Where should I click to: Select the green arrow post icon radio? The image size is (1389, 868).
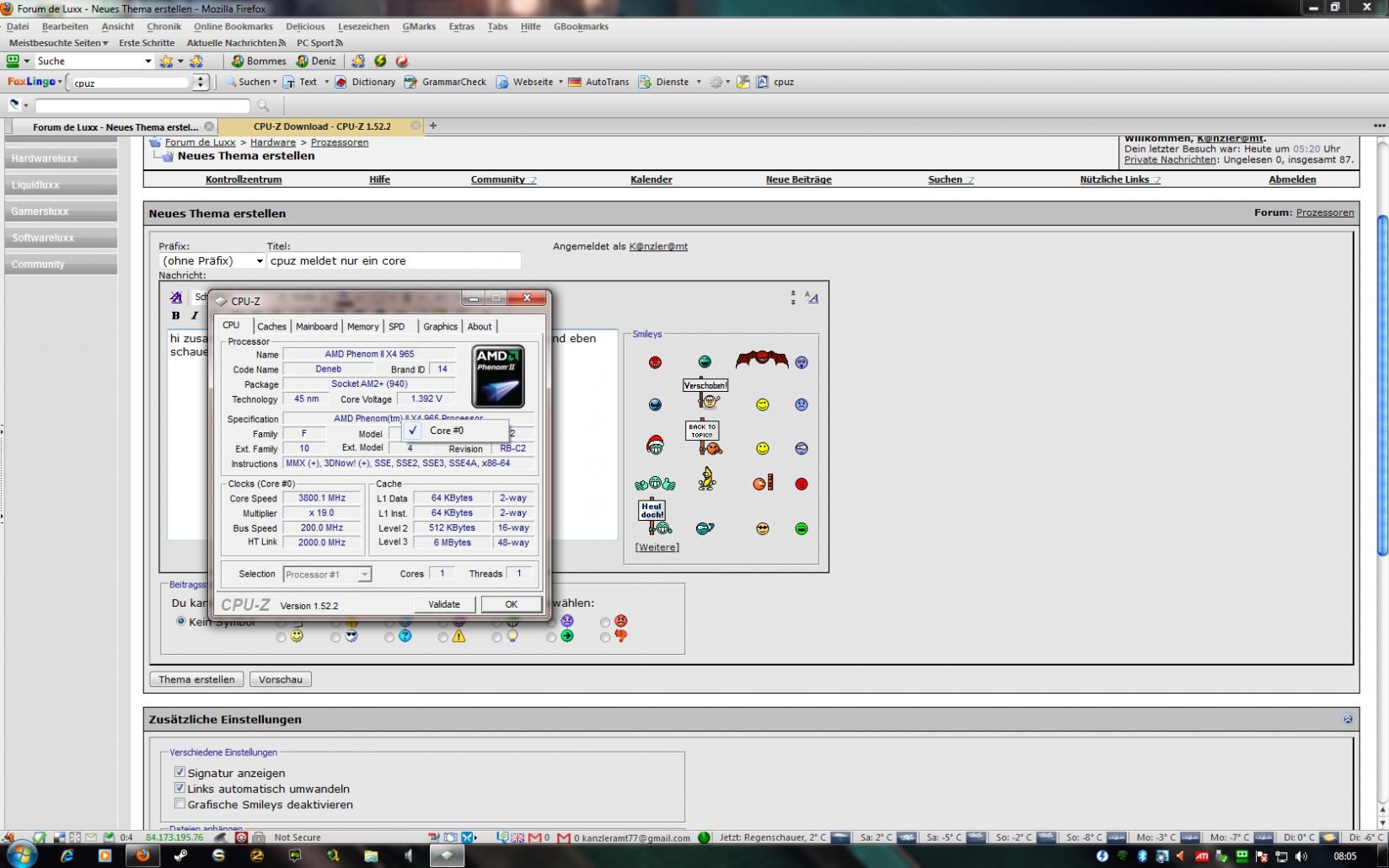[551, 637]
